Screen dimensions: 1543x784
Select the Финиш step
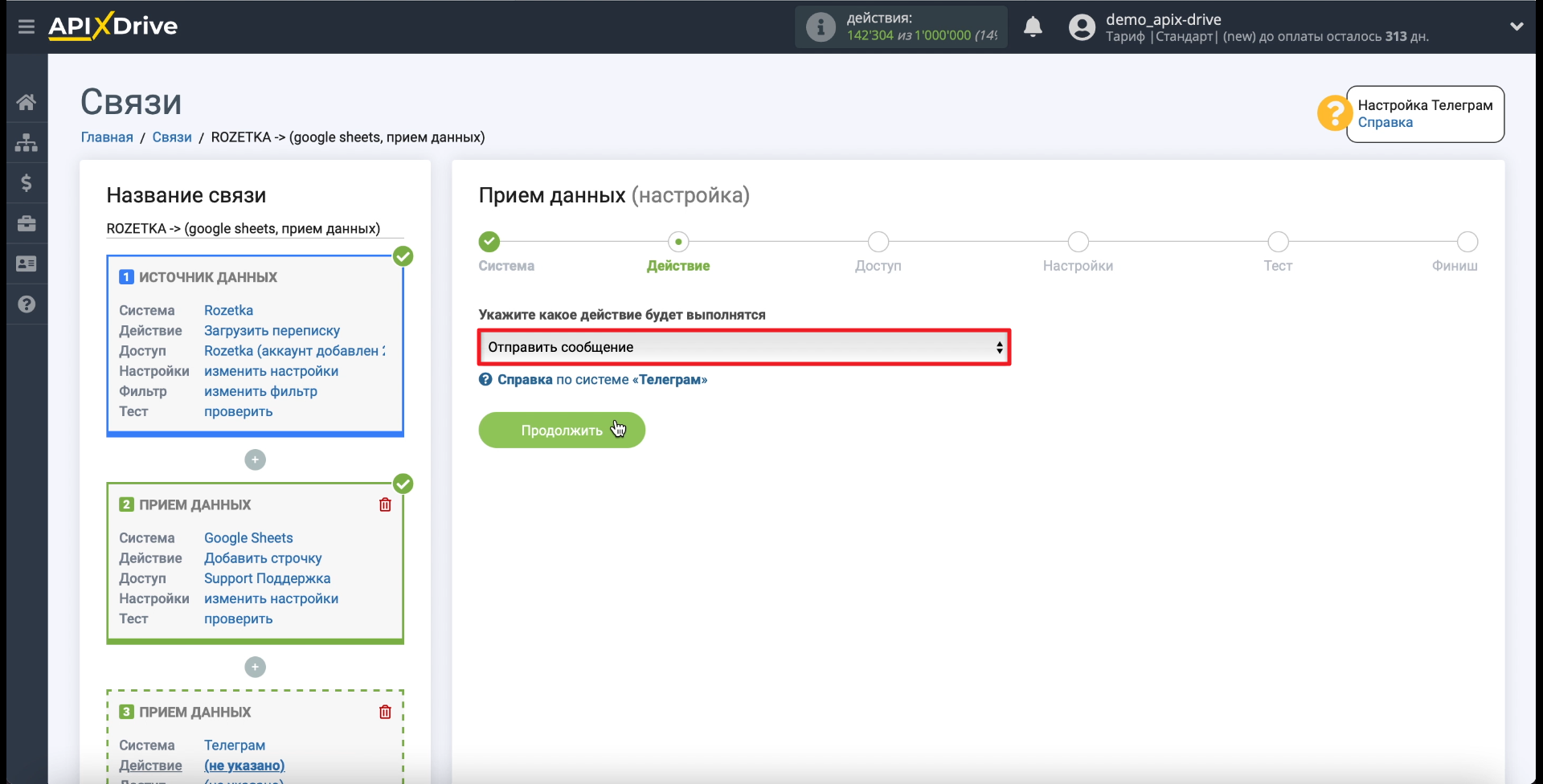1467,242
